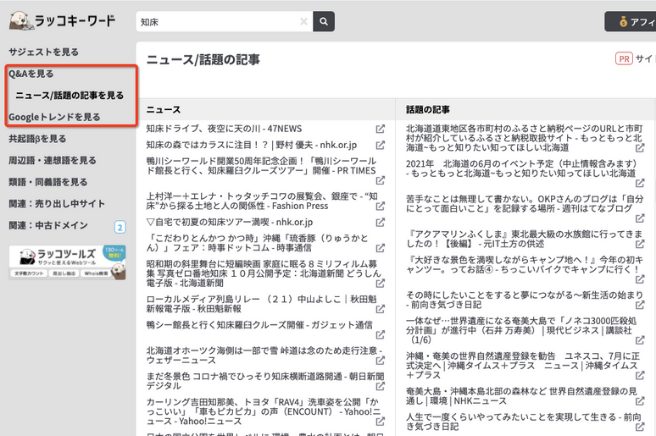Open the 鴨シー館長と行く知床羅臼クルーズ article
Viewport: 656px width, 436px height.
coord(259,325)
